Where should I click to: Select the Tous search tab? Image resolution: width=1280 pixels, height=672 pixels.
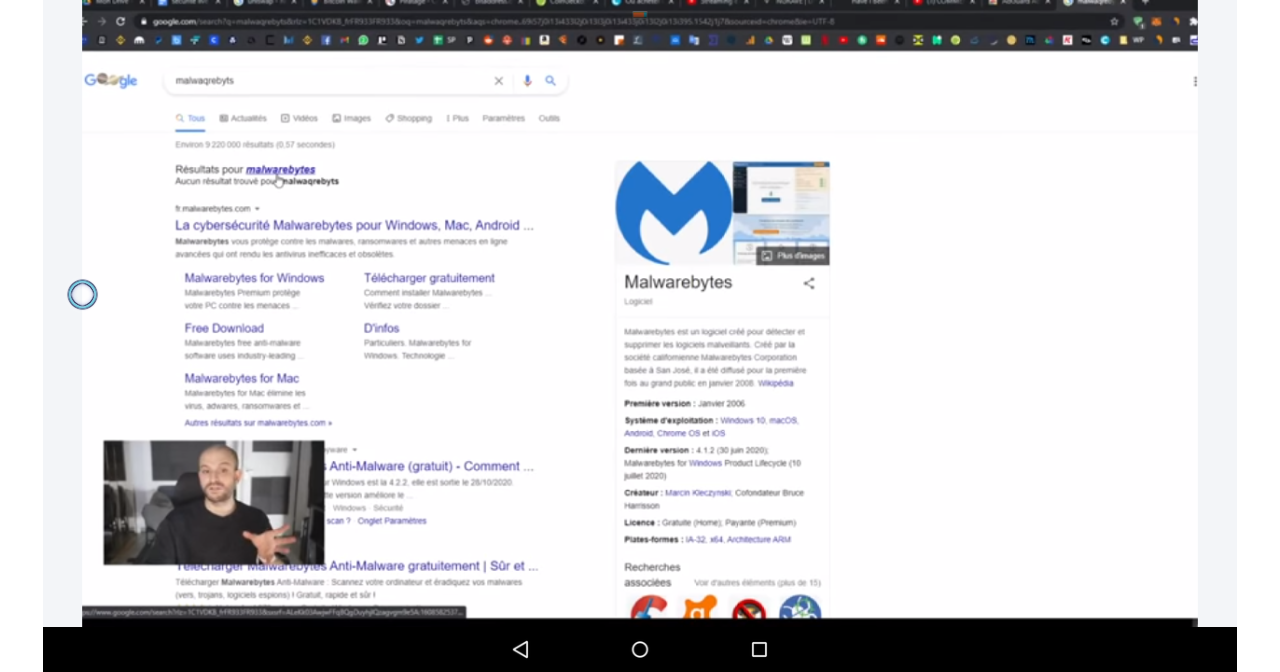(190, 118)
